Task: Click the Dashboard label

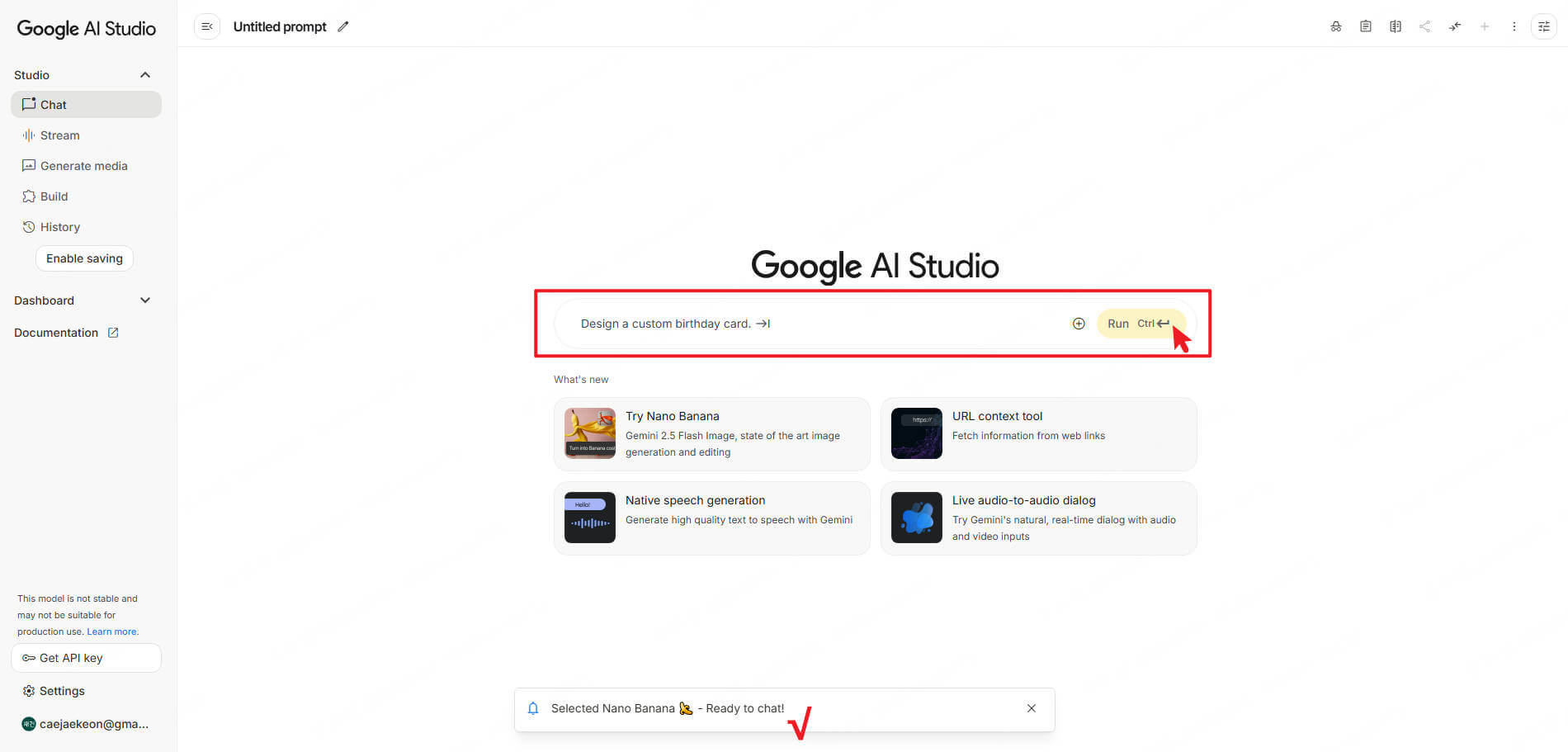Action: tap(44, 300)
